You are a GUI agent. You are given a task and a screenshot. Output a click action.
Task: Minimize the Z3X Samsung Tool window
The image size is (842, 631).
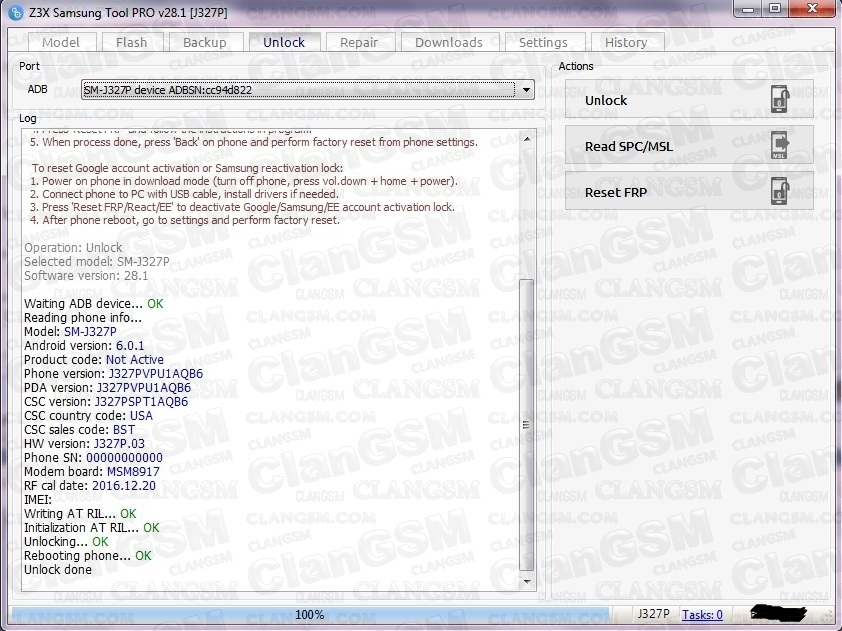point(749,9)
